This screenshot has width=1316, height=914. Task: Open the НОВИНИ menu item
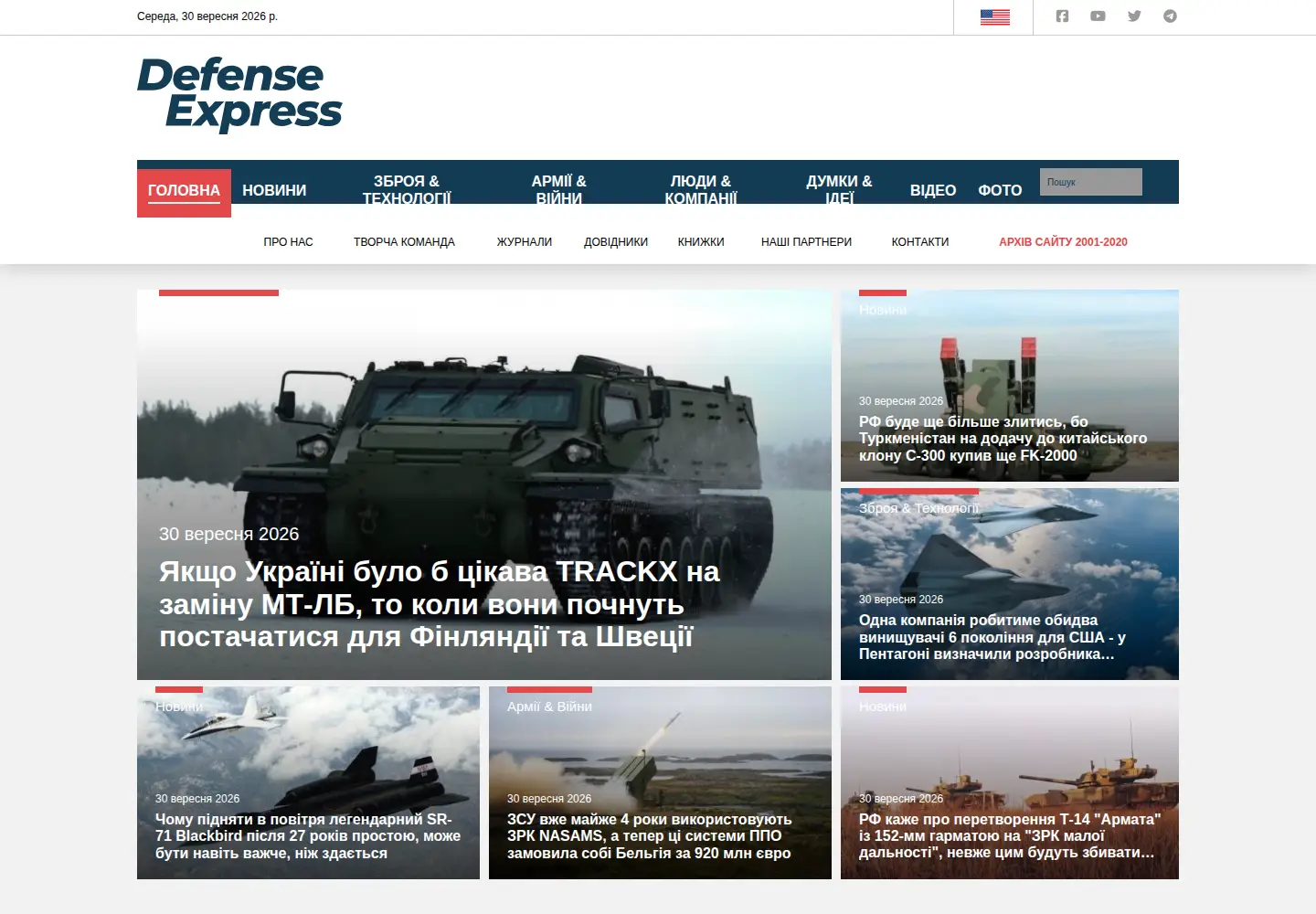click(x=274, y=190)
